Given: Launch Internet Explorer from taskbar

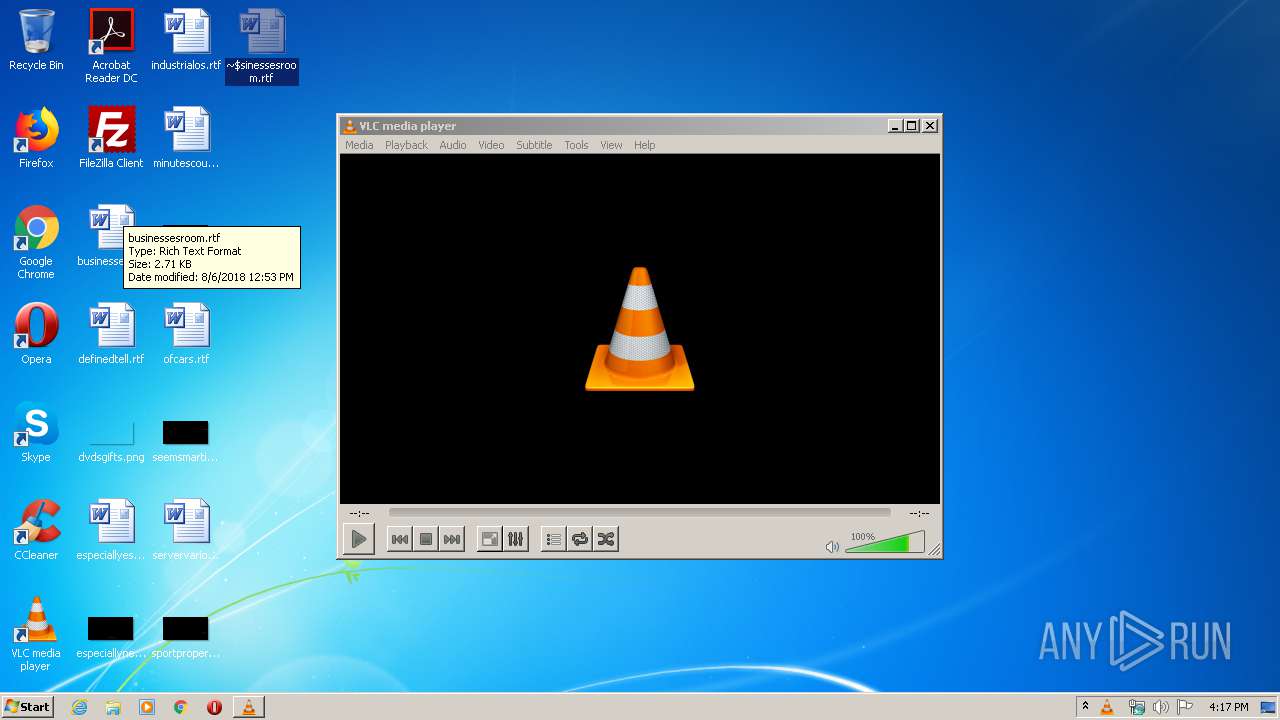Looking at the screenshot, I should pyautogui.click(x=80, y=707).
